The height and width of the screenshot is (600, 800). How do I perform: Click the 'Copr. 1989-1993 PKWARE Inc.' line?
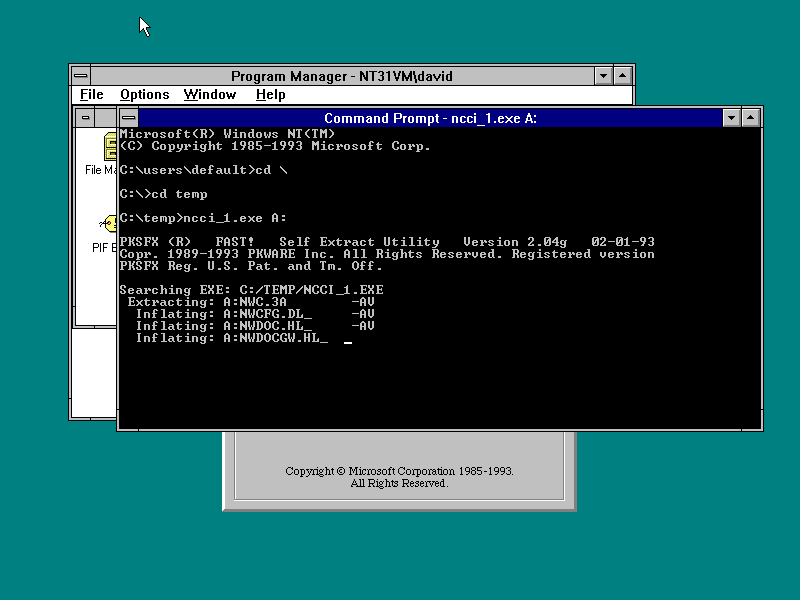(387, 254)
